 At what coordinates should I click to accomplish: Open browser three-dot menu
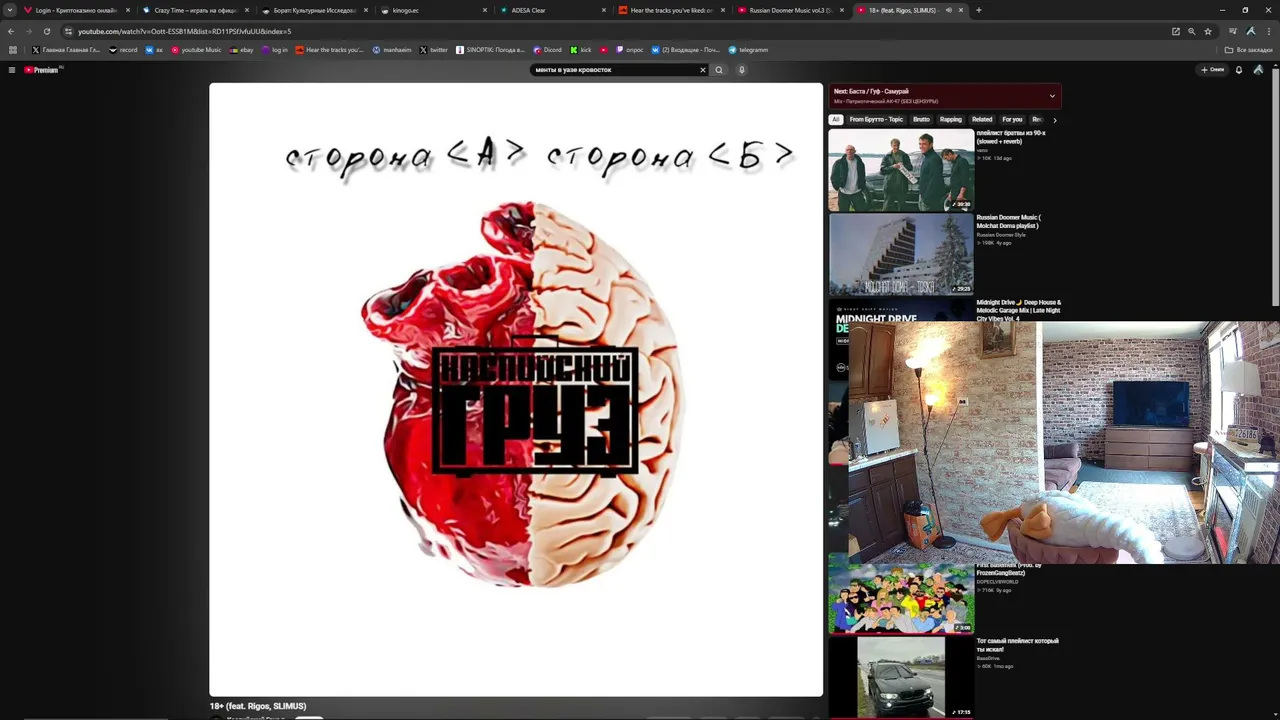pyautogui.click(x=1268, y=31)
